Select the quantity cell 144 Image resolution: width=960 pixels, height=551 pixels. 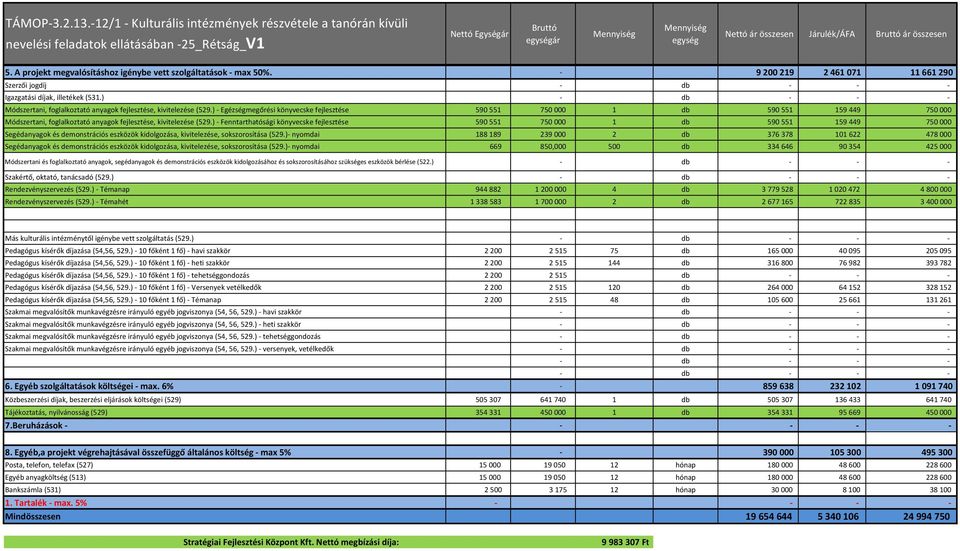(614, 263)
